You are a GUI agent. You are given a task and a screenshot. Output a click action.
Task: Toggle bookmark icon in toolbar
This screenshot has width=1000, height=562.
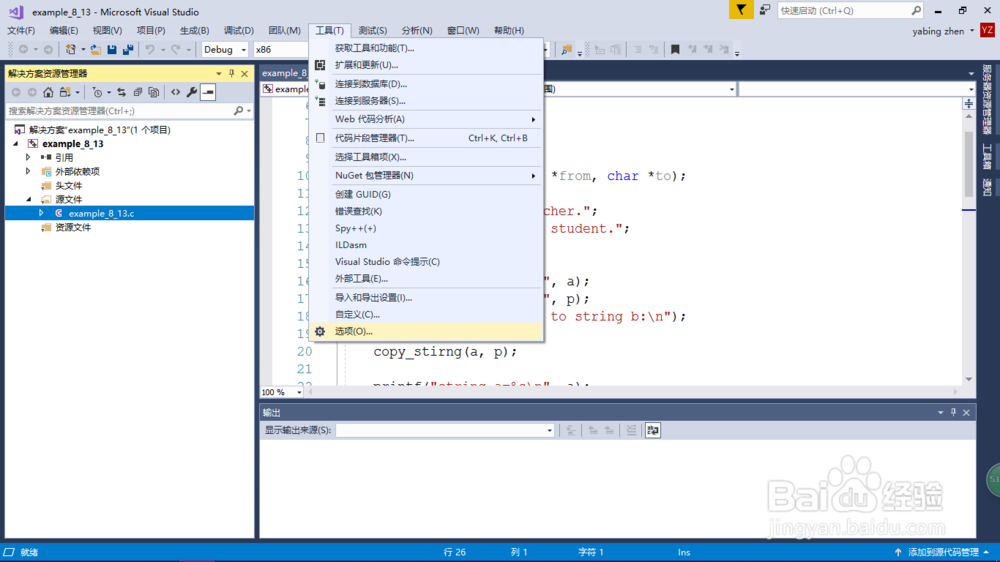pos(675,49)
